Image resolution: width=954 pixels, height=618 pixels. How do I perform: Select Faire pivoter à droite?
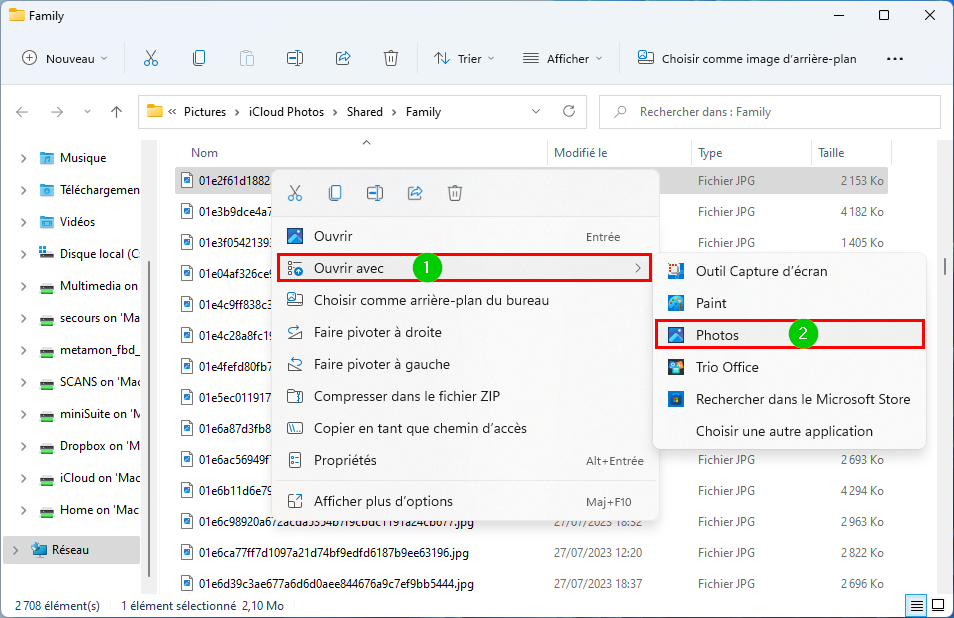click(465, 333)
